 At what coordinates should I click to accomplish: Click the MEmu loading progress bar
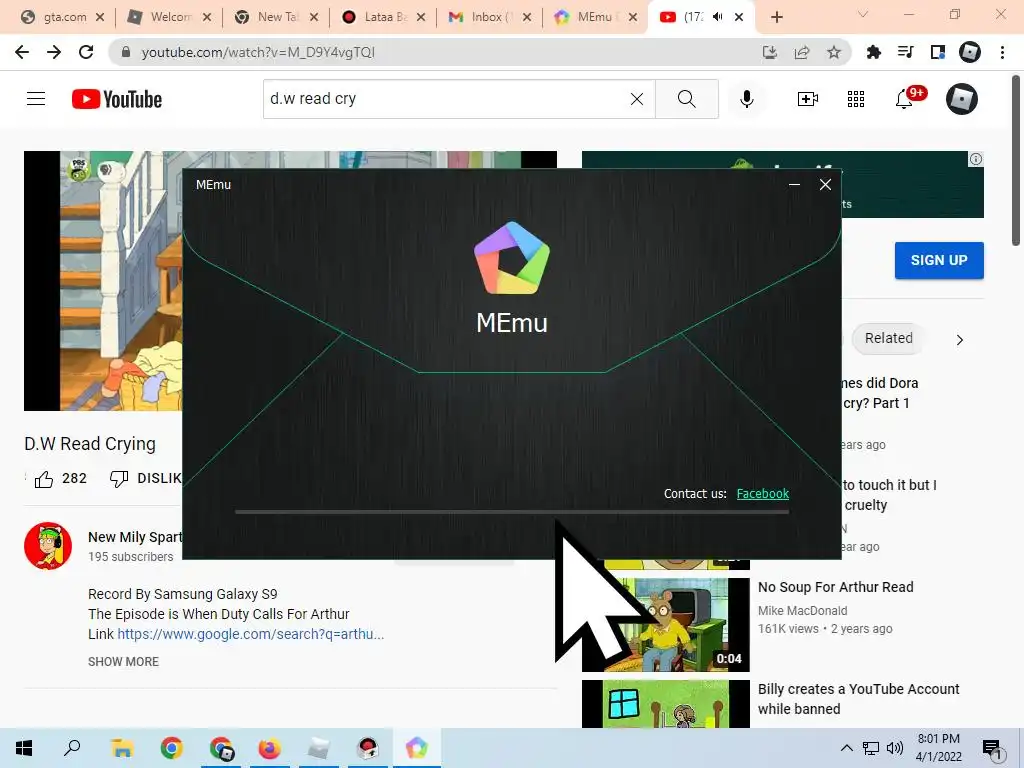point(512,512)
